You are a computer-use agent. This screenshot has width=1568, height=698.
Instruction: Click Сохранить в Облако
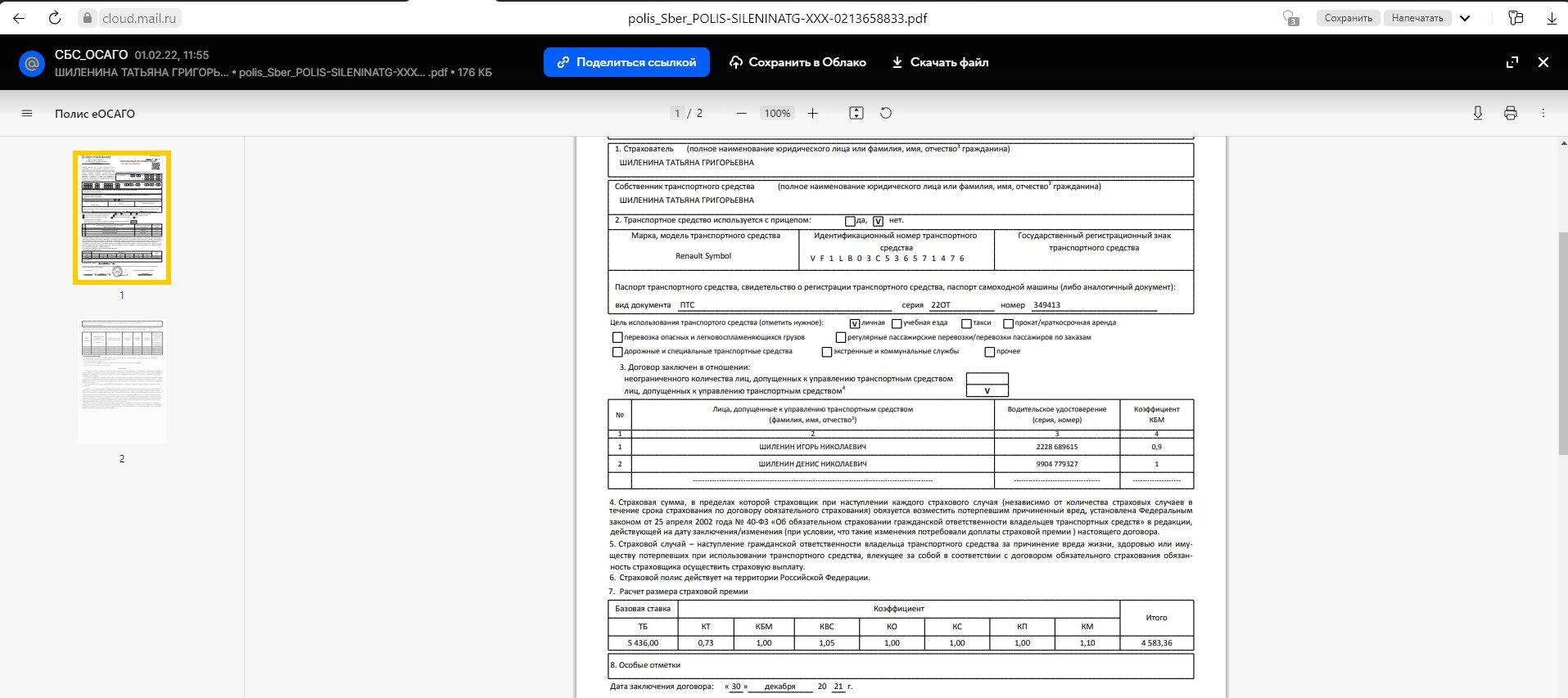point(798,62)
